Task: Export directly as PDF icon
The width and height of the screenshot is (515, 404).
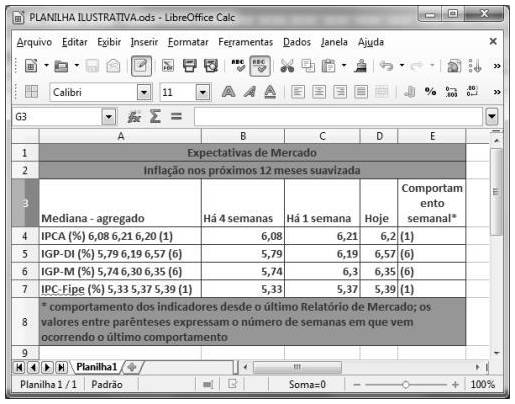Action: (168, 66)
